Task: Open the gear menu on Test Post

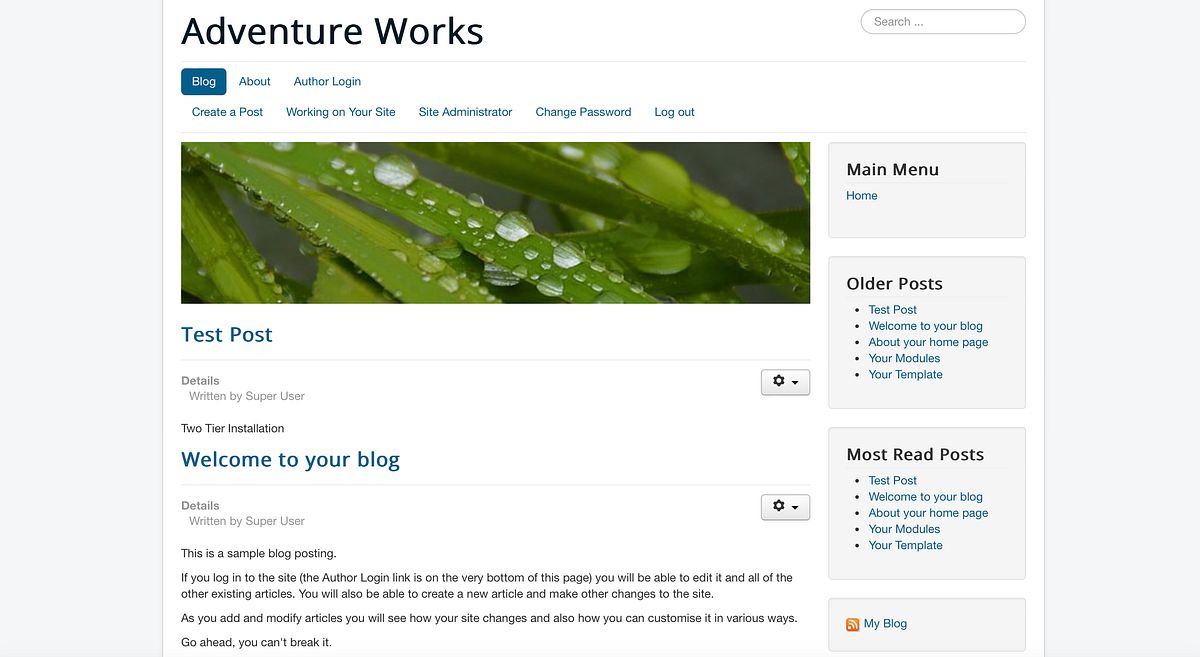Action: tap(779, 382)
